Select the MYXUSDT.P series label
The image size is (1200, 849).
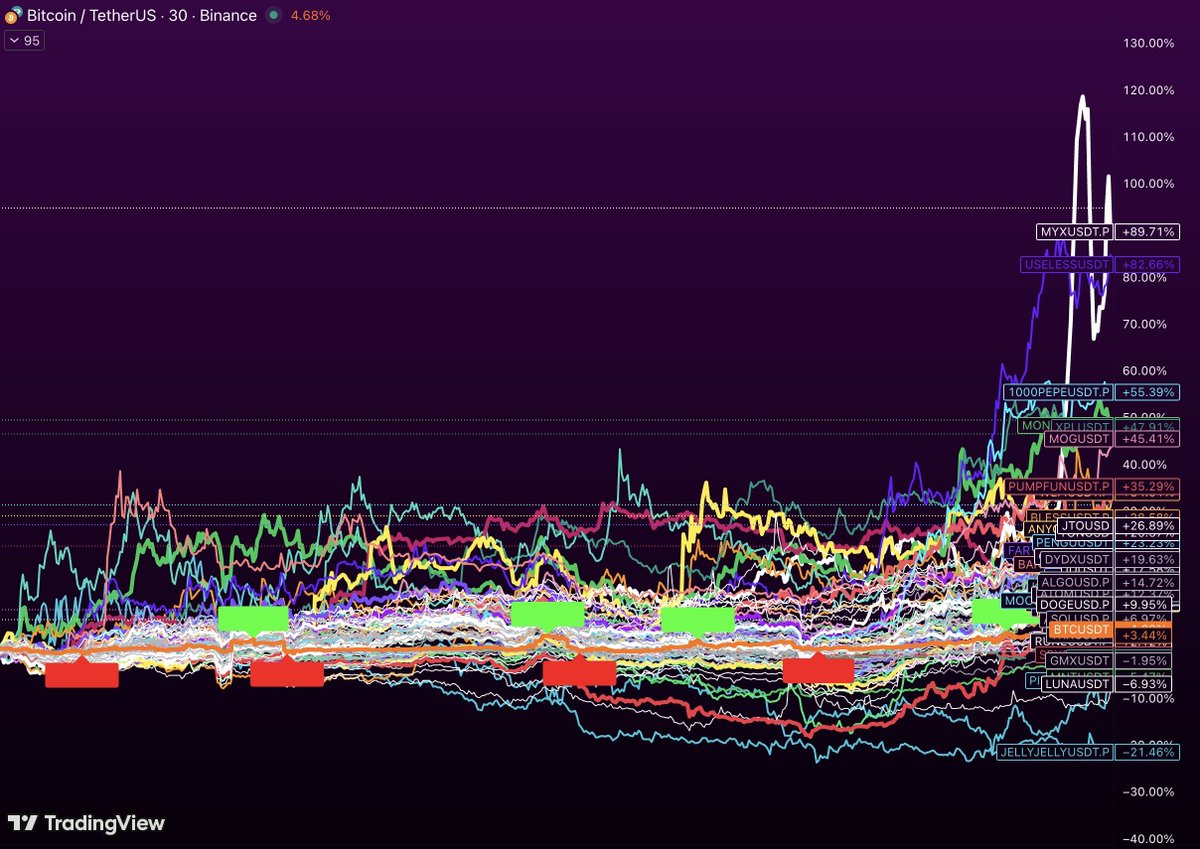[x=1074, y=232]
